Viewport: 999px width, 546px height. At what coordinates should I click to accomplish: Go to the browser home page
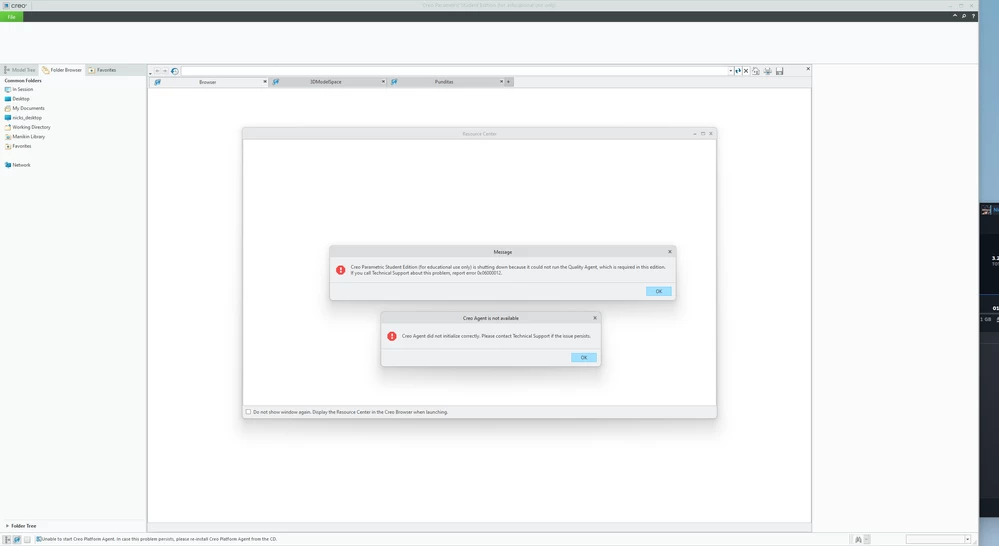[756, 71]
